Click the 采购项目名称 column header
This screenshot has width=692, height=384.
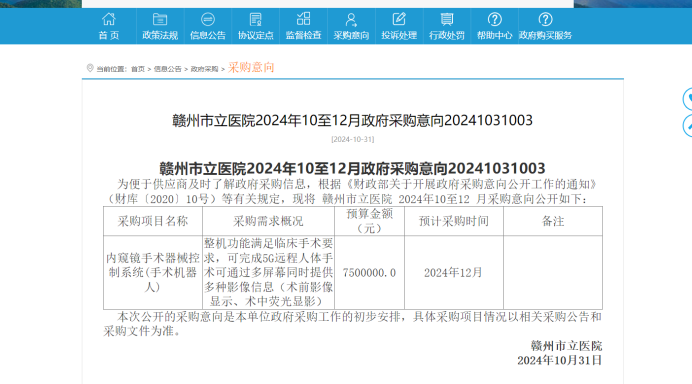tap(153, 221)
